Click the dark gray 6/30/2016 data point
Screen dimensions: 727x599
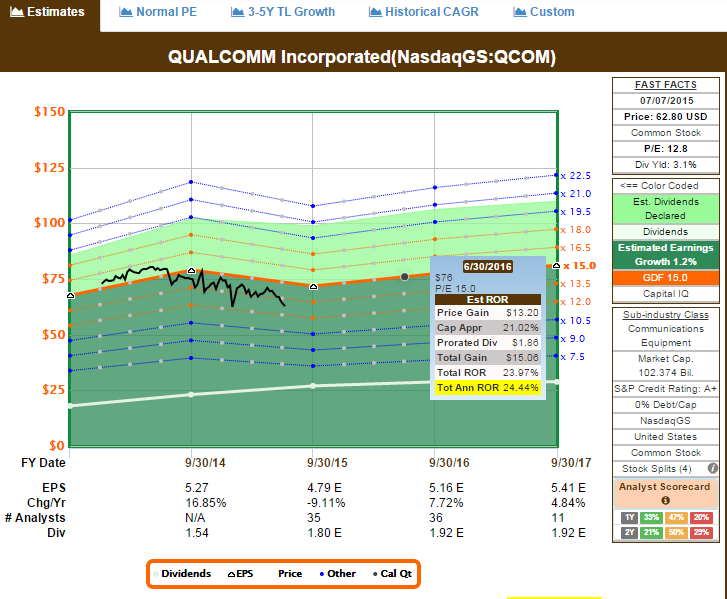point(404,277)
